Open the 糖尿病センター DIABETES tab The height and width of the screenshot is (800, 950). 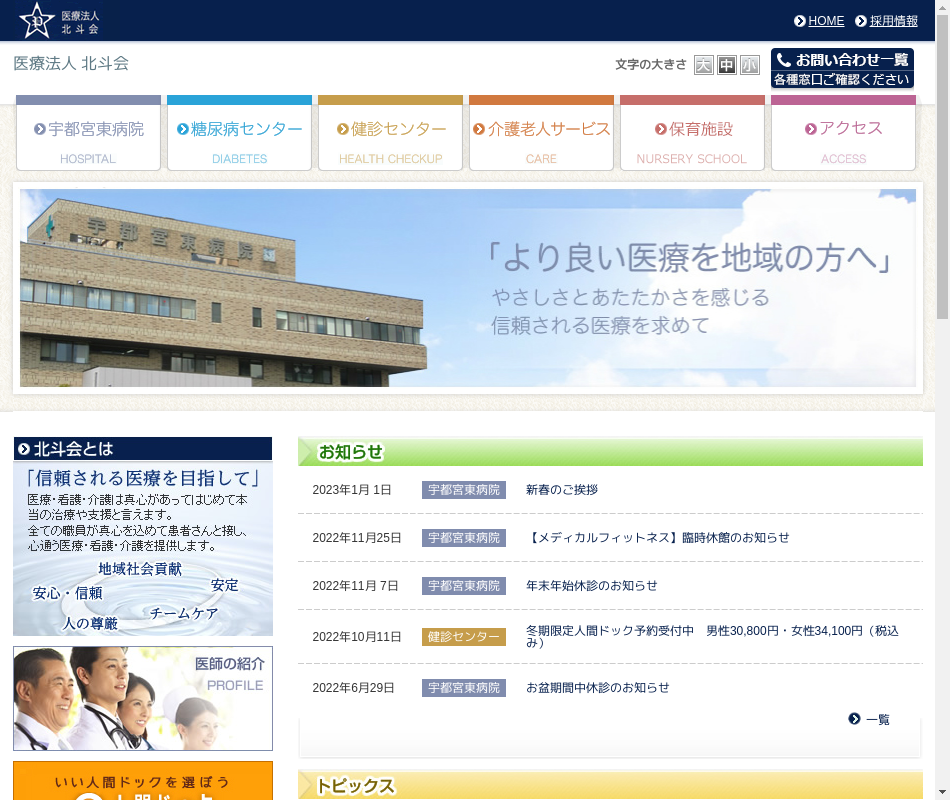[x=239, y=134]
